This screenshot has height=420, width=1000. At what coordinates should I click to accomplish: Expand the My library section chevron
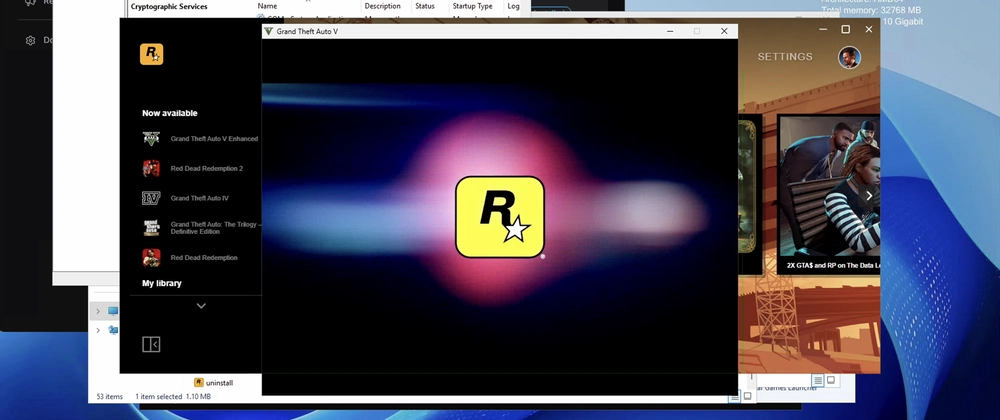(x=201, y=306)
